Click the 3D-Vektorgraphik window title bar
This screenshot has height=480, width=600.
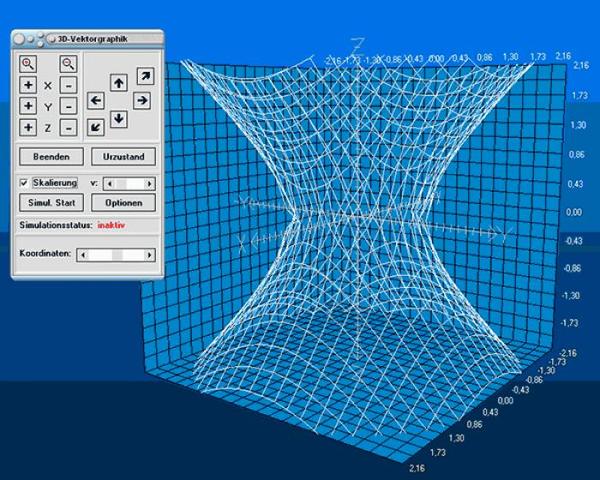pyautogui.click(x=88, y=39)
